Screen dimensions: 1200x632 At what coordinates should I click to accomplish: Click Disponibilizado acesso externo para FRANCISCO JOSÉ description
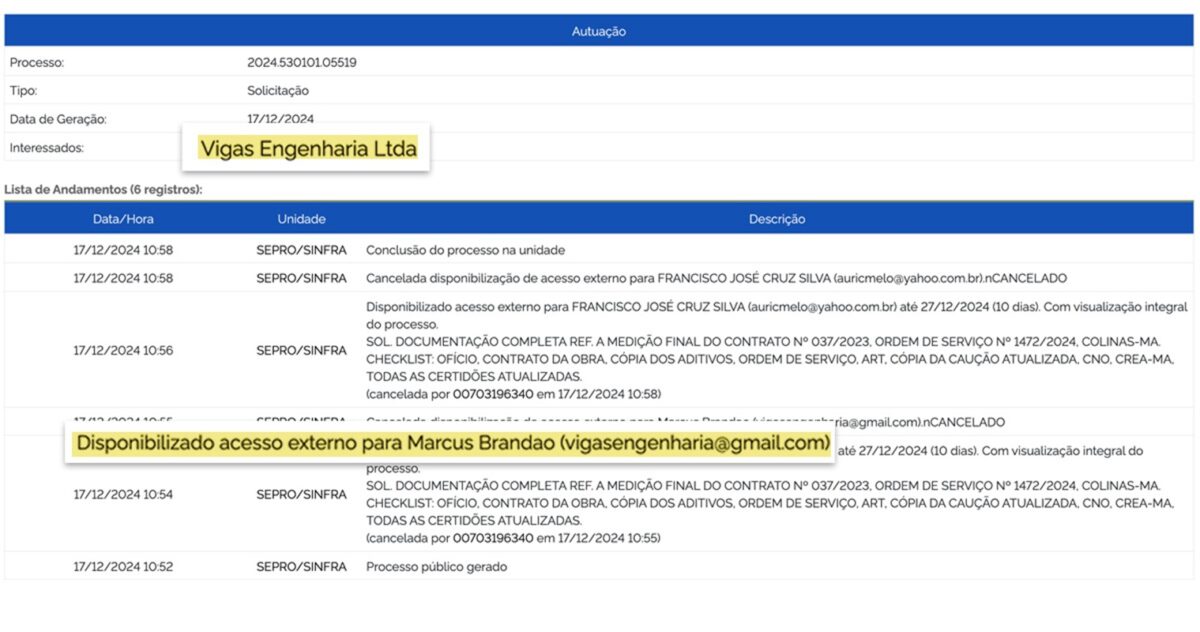777,350
